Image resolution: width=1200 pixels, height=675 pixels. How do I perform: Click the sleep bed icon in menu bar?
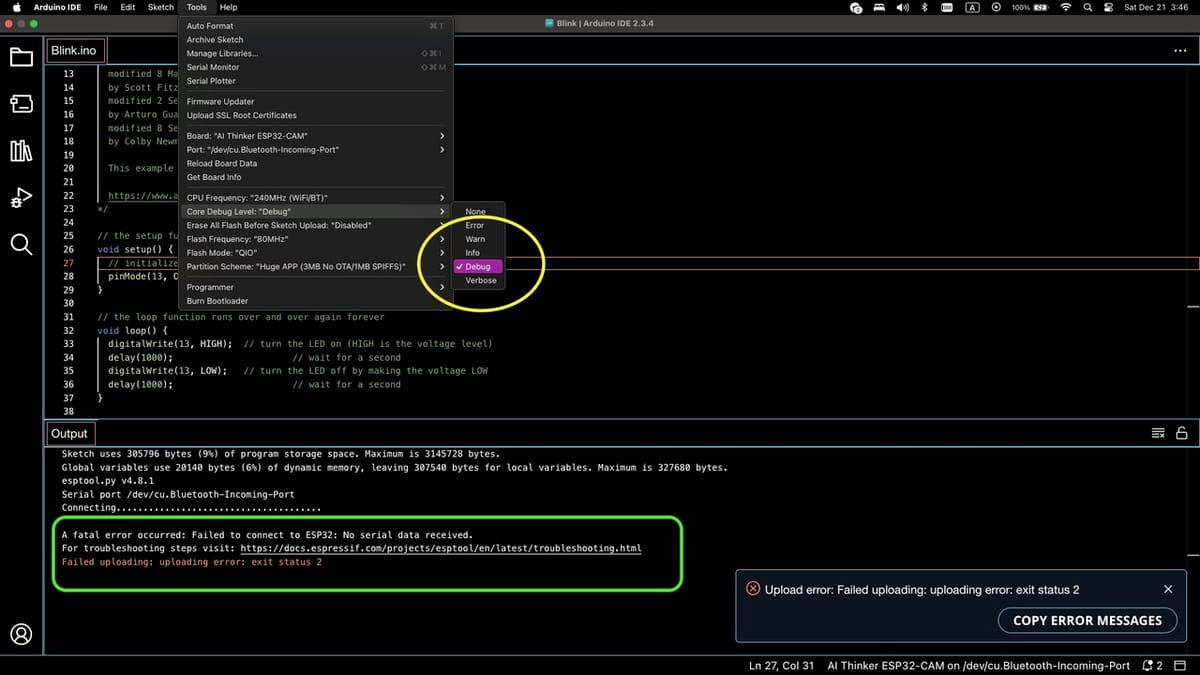point(879,7)
